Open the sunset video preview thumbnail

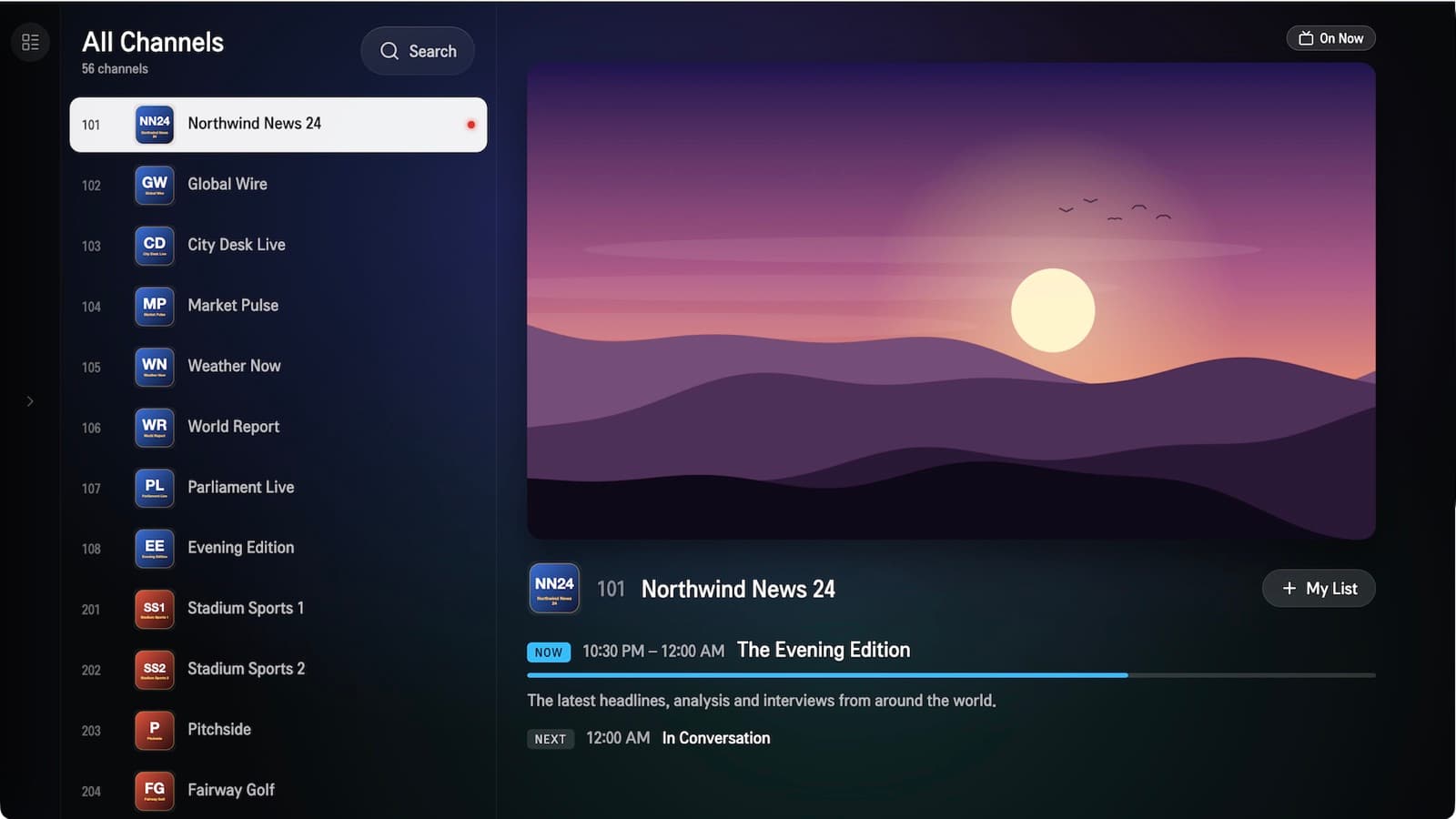[951, 301]
